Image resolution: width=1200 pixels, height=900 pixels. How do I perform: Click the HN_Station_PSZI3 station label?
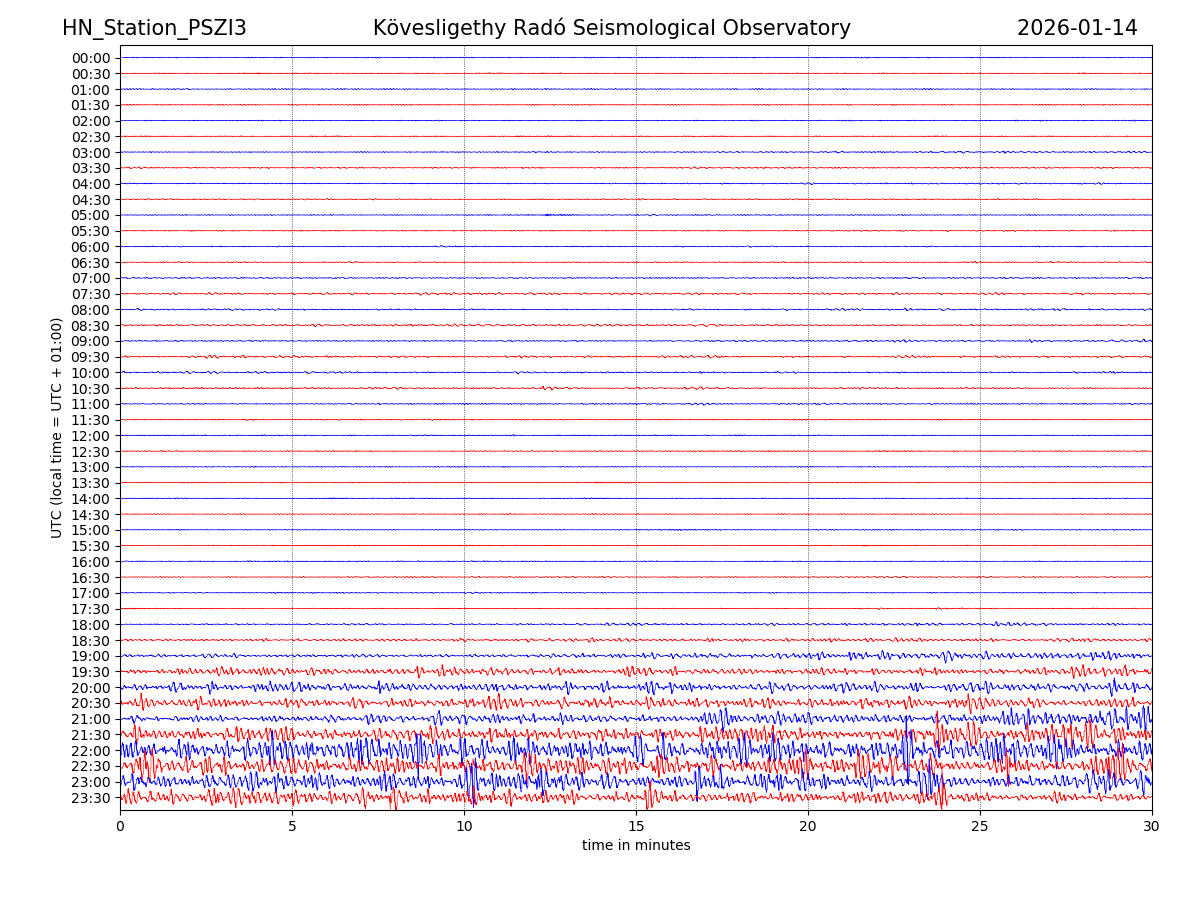[154, 28]
